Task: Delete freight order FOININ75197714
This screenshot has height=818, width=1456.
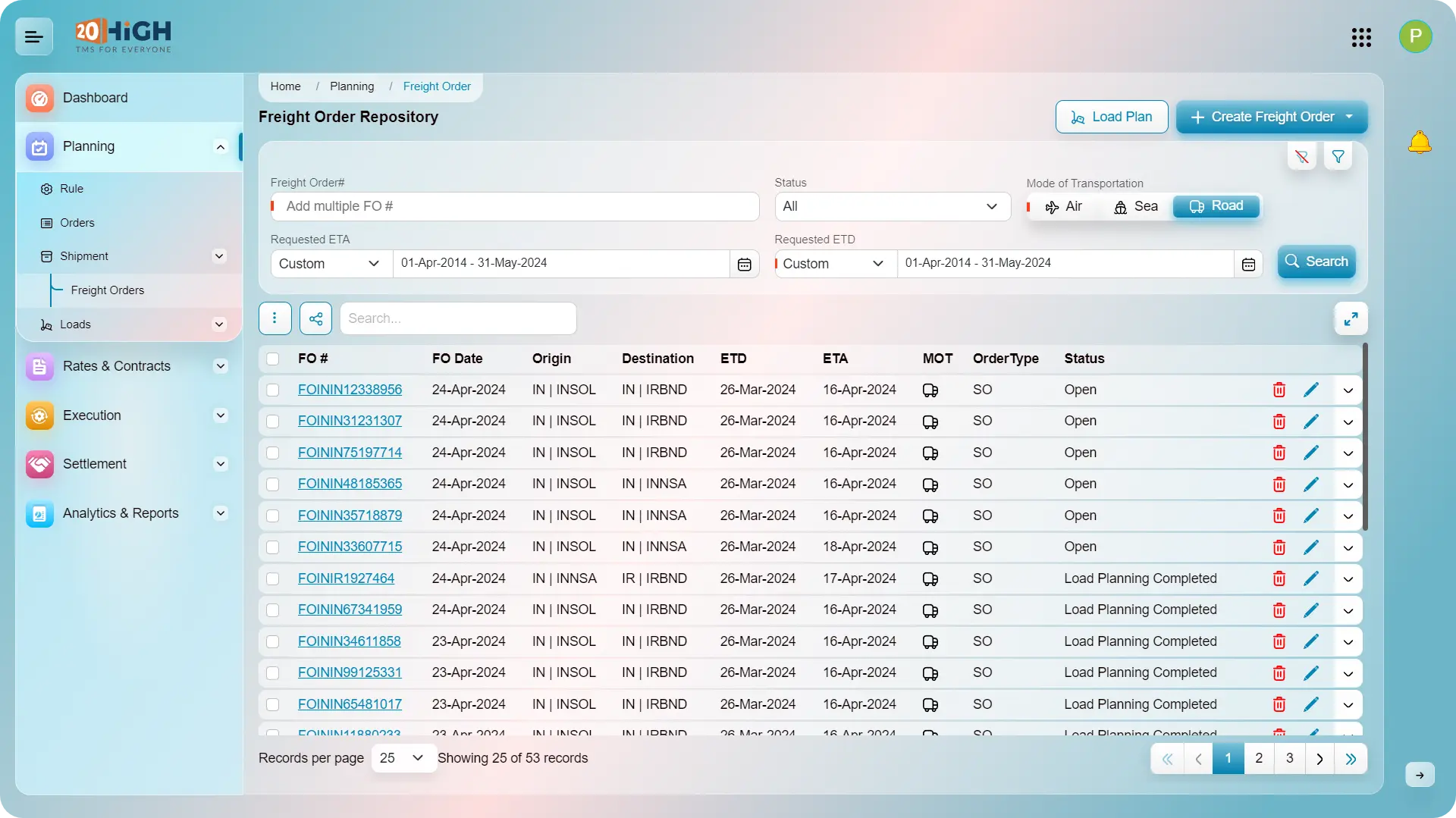Action: (1279, 453)
